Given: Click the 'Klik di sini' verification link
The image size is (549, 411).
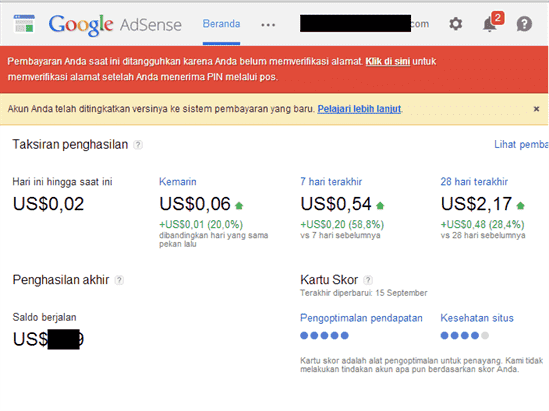Looking at the screenshot, I should (x=388, y=62).
